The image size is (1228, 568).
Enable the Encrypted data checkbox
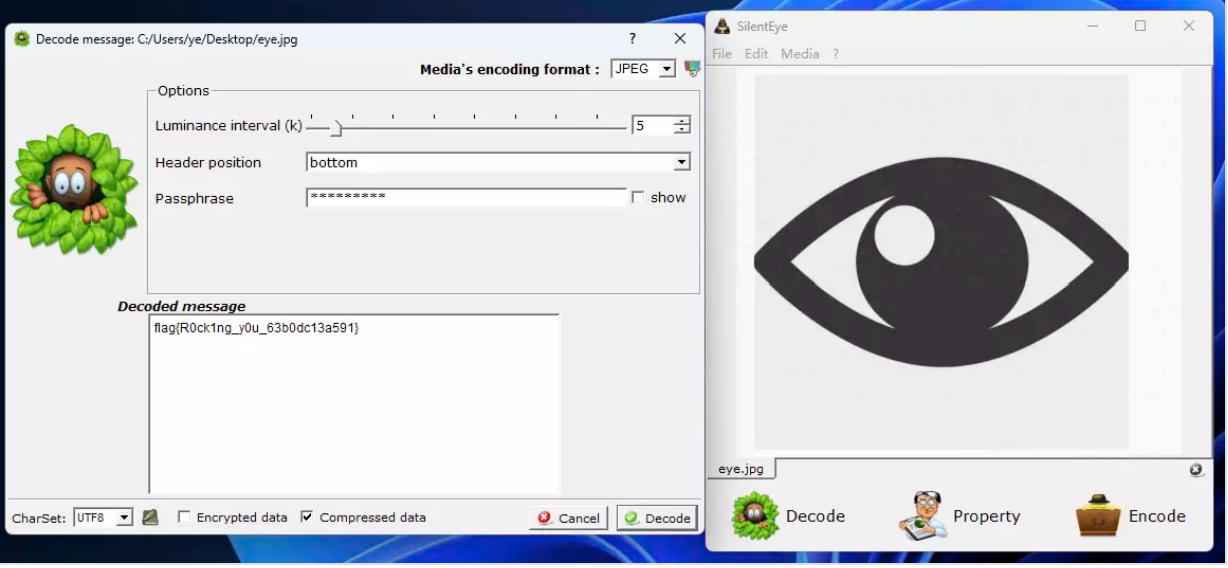coord(184,517)
